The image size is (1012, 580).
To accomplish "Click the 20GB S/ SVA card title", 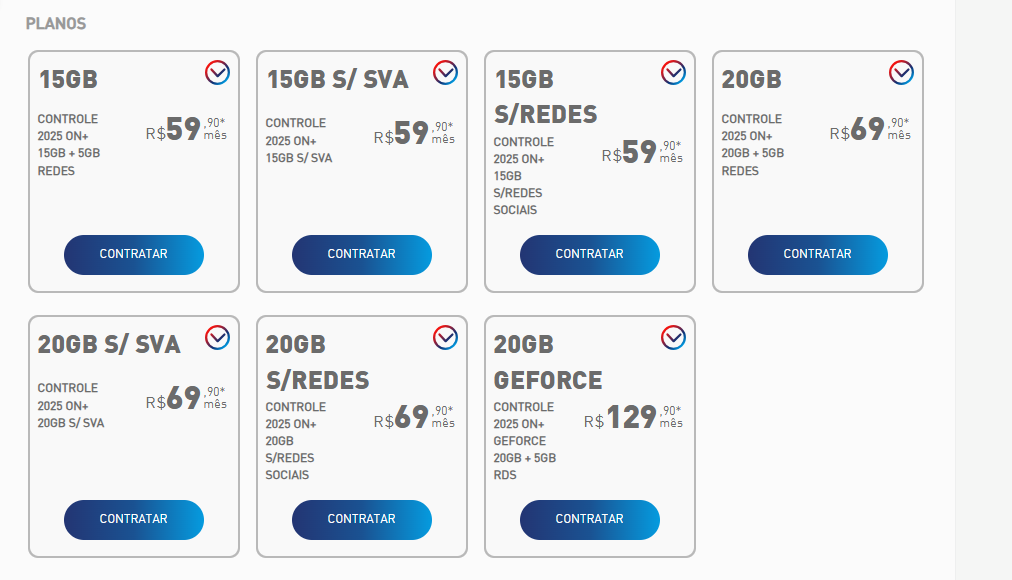I will 109,345.
